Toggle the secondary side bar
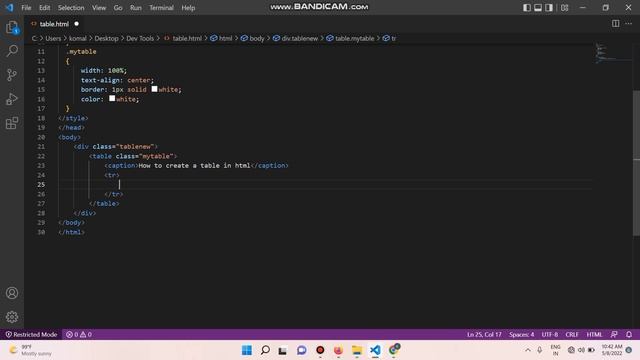Screen dimensions: 640x360 click(549, 7)
